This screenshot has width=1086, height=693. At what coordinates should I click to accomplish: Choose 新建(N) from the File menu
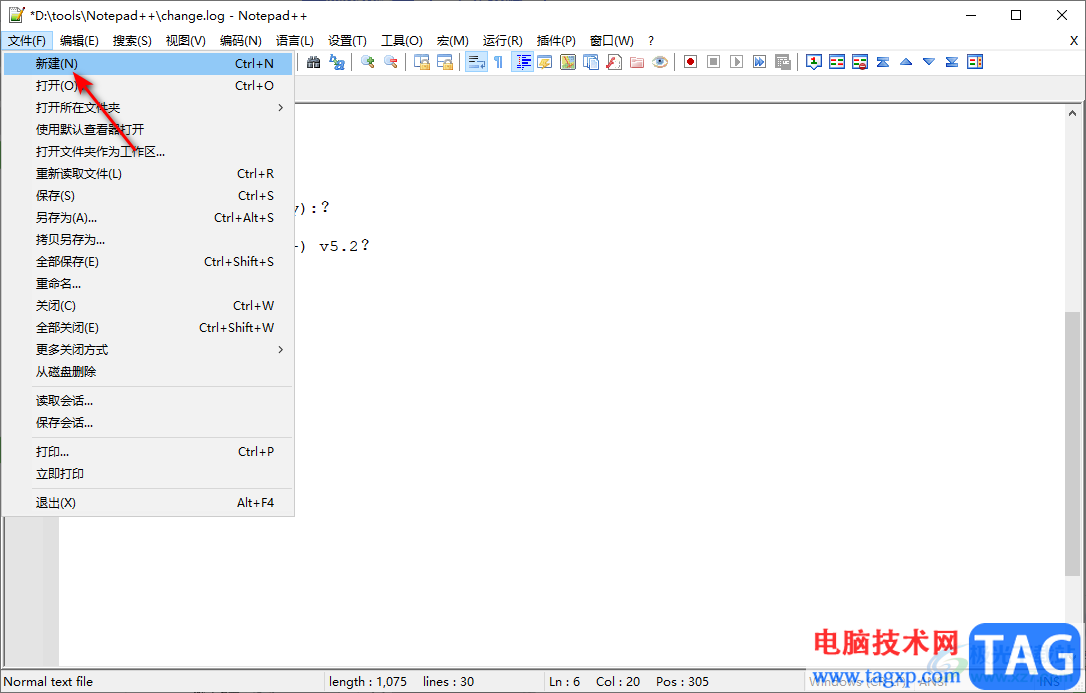(148, 64)
